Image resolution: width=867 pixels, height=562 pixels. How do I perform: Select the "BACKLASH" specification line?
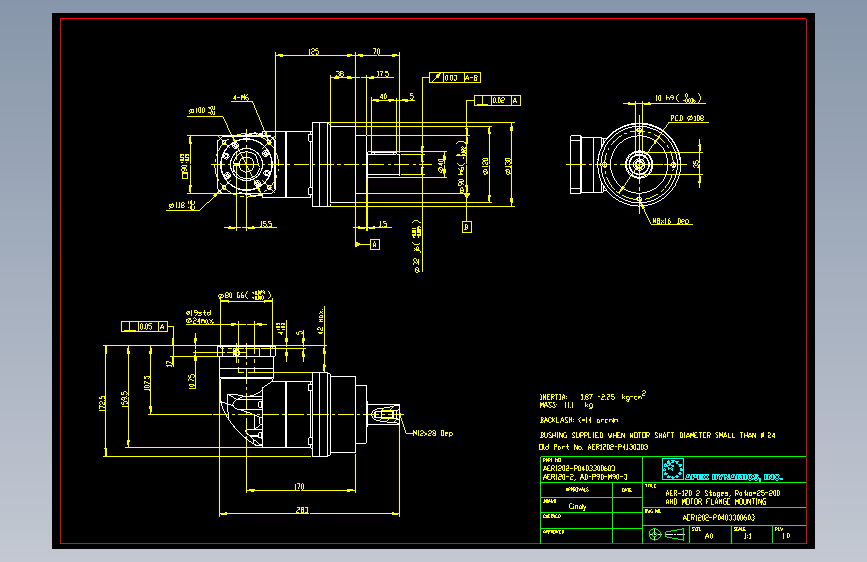(x=579, y=420)
